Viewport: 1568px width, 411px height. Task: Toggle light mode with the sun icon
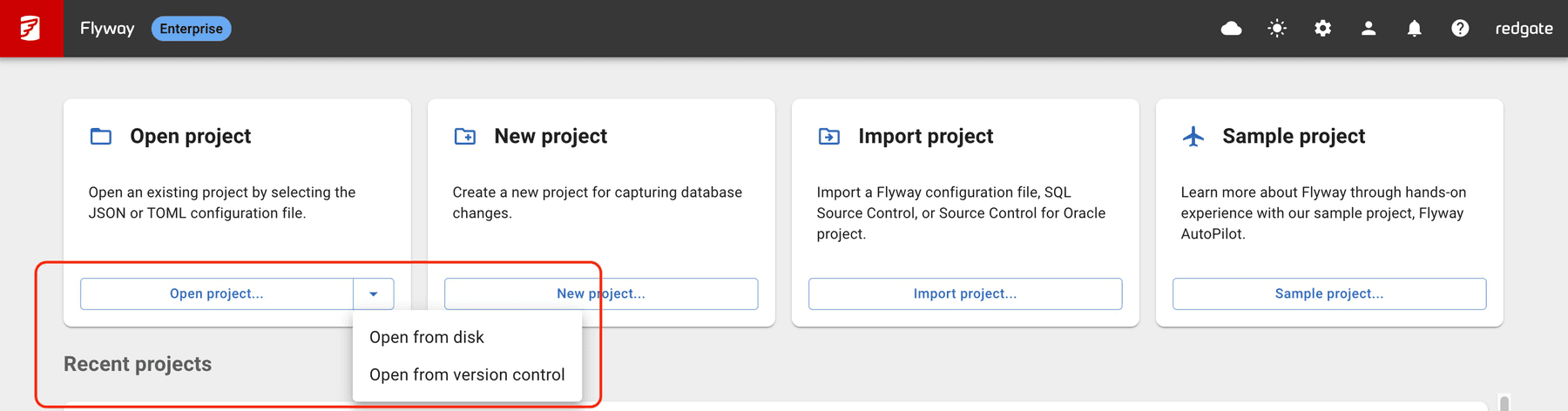[1277, 29]
